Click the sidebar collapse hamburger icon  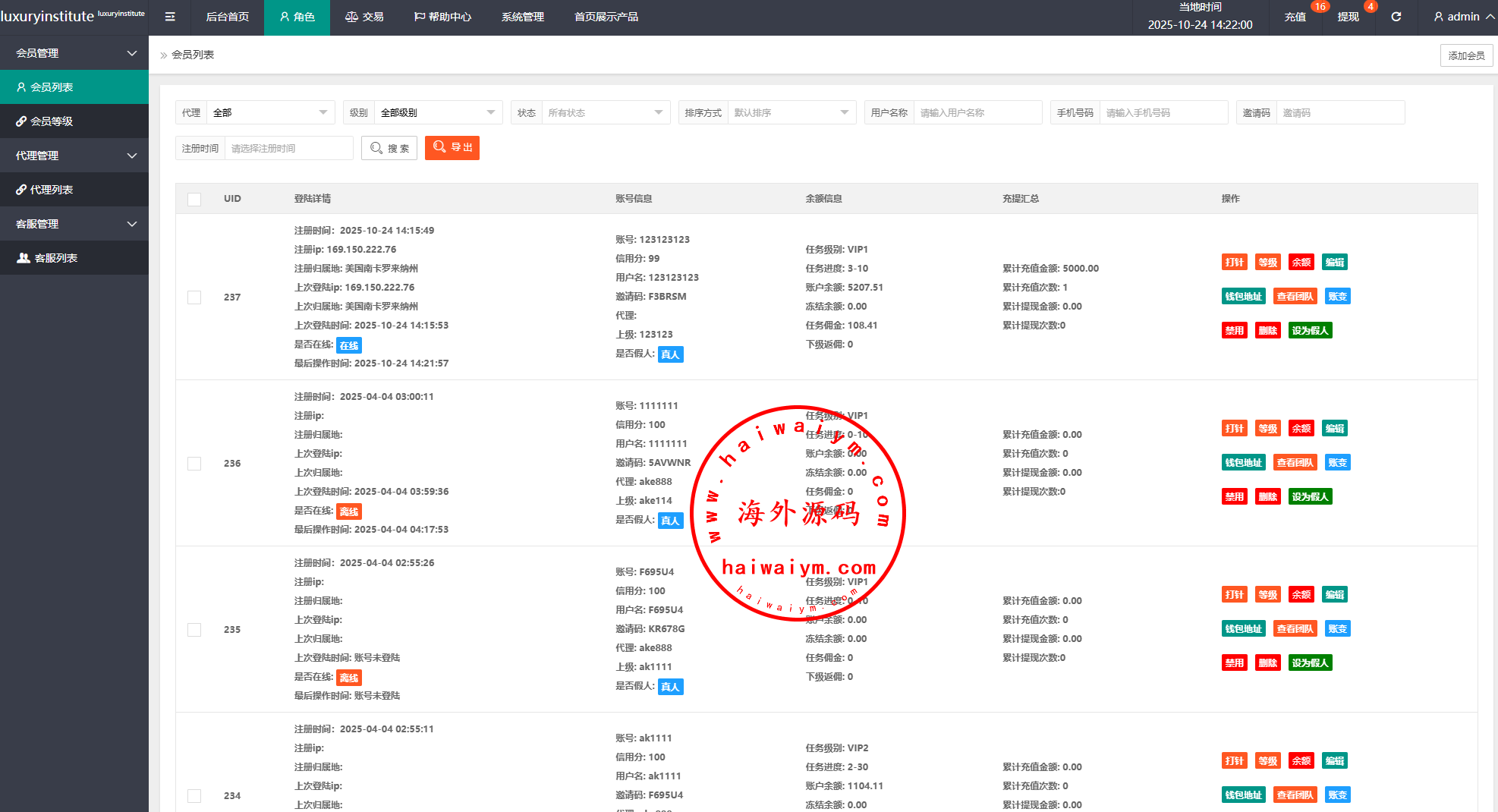coord(170,17)
